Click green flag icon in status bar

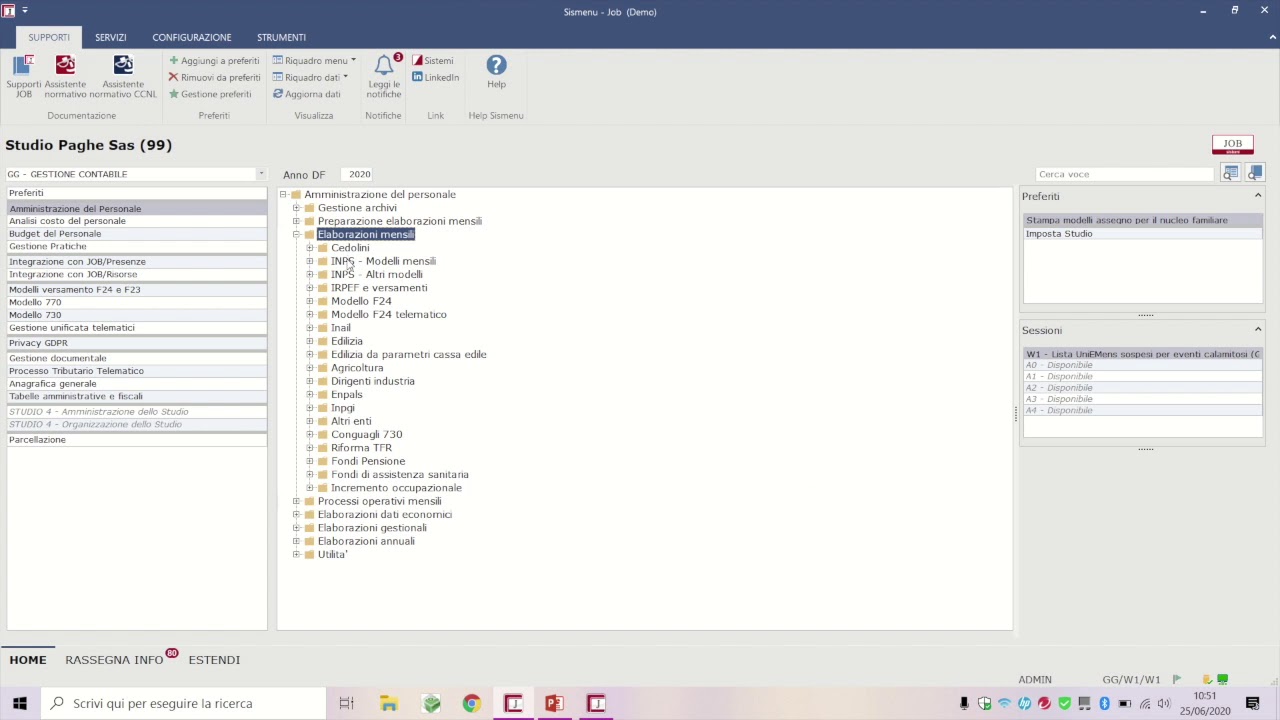pyautogui.click(x=1176, y=680)
